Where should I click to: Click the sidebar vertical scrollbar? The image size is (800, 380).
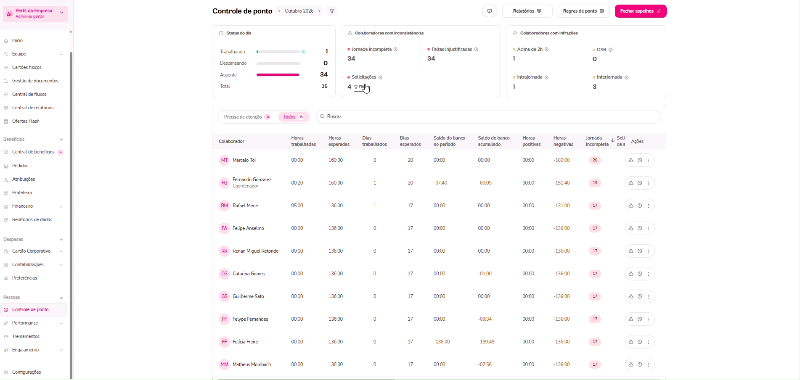71,214
